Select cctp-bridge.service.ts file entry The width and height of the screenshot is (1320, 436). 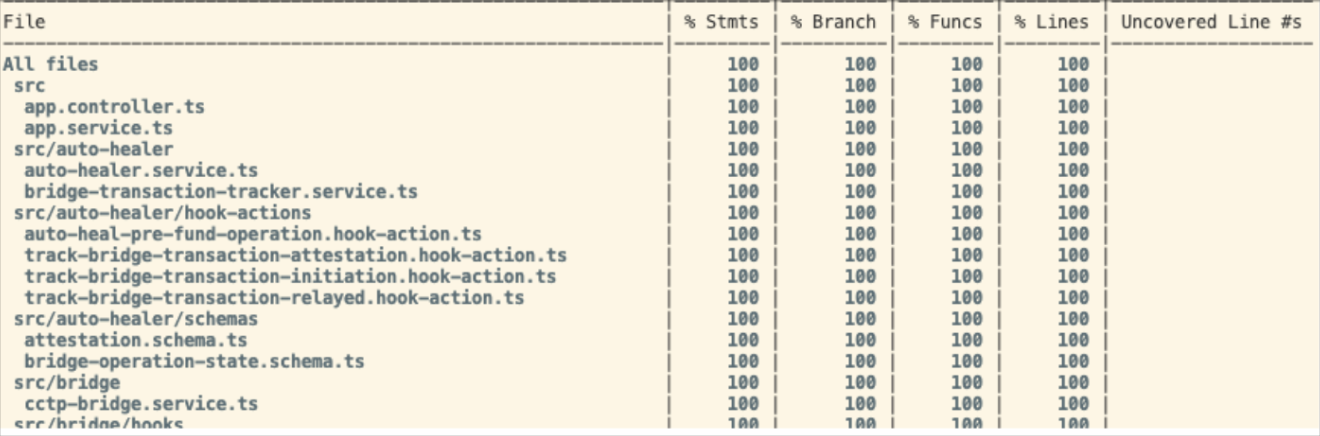[141, 404]
